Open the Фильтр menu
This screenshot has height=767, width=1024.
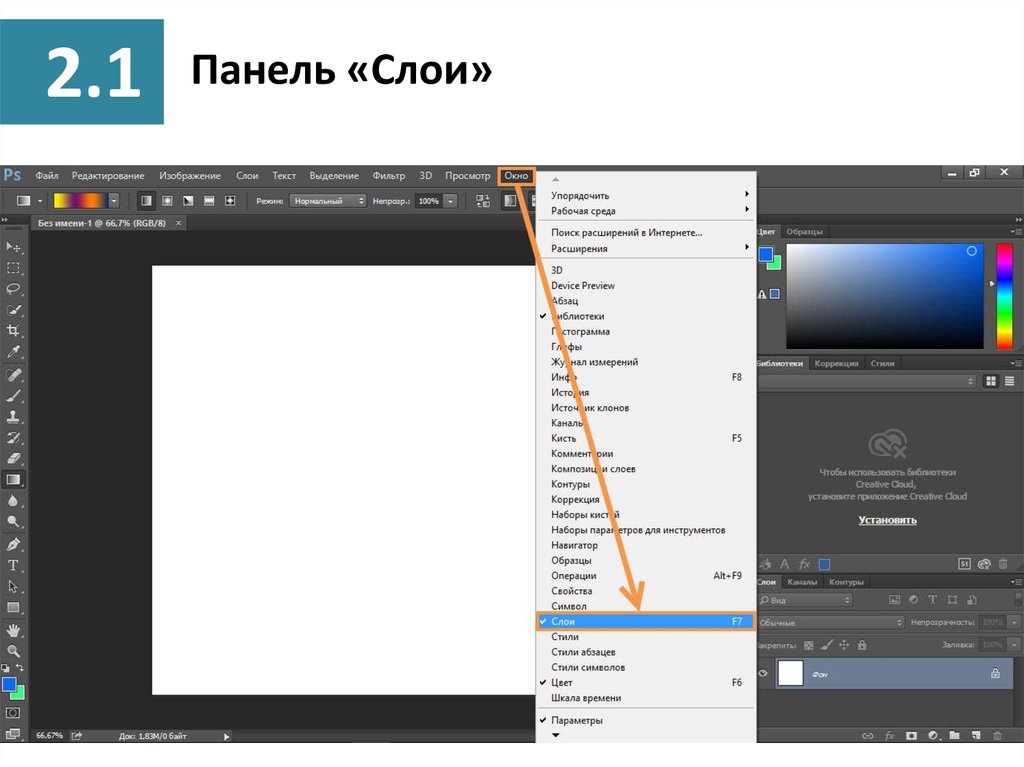point(389,176)
